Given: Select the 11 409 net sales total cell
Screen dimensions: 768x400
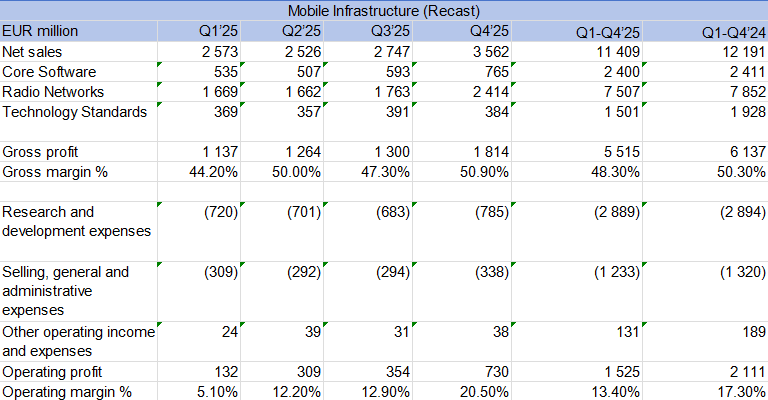Looking at the screenshot, I should [576, 51].
